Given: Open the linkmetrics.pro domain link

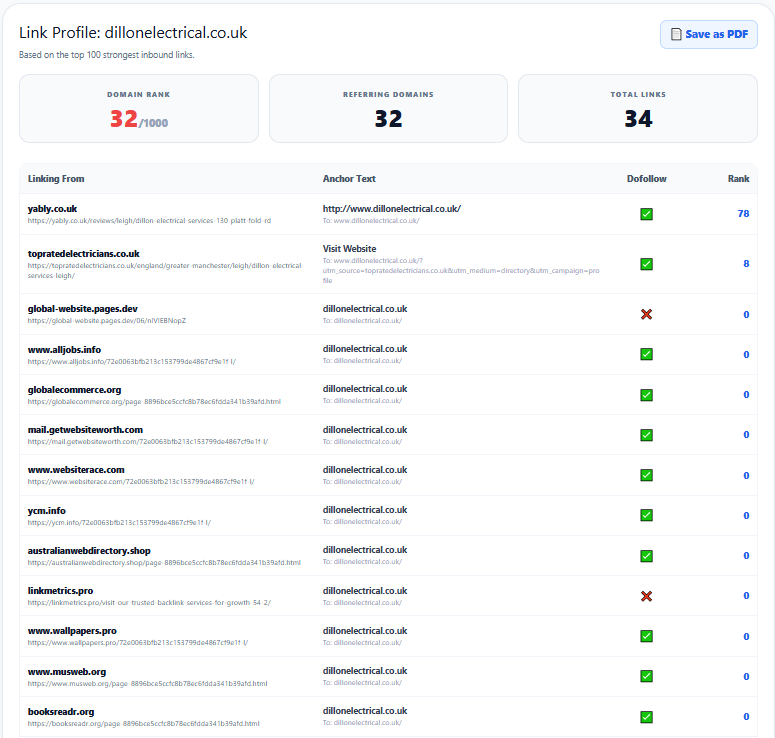Looking at the screenshot, I should 60,591.
